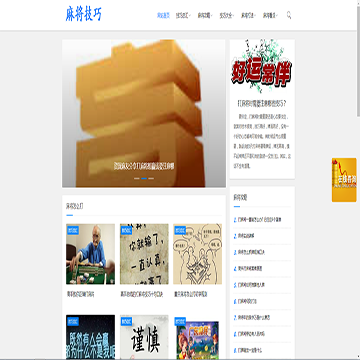This screenshot has width=360, height=360.
Task: Open first article link in sidebar ranking list
Action: (x=260, y=220)
